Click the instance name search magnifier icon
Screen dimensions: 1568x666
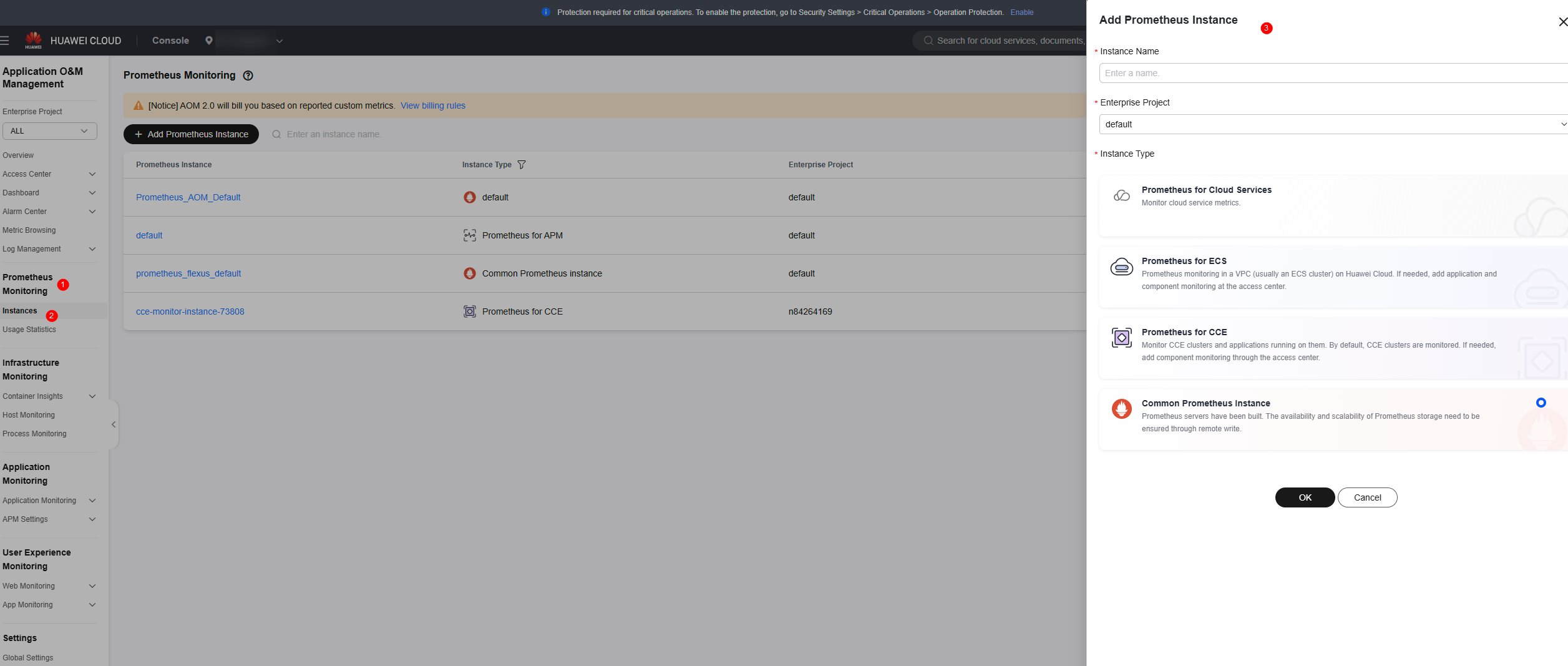(276, 134)
